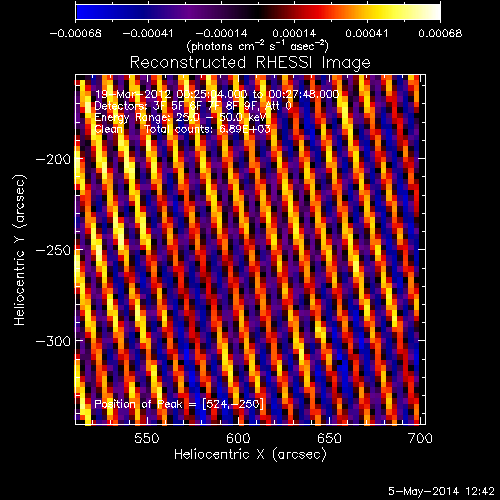Click the "Position of Peak = [524,-250]" annotation
This screenshot has width=500, height=500.
click(179, 404)
